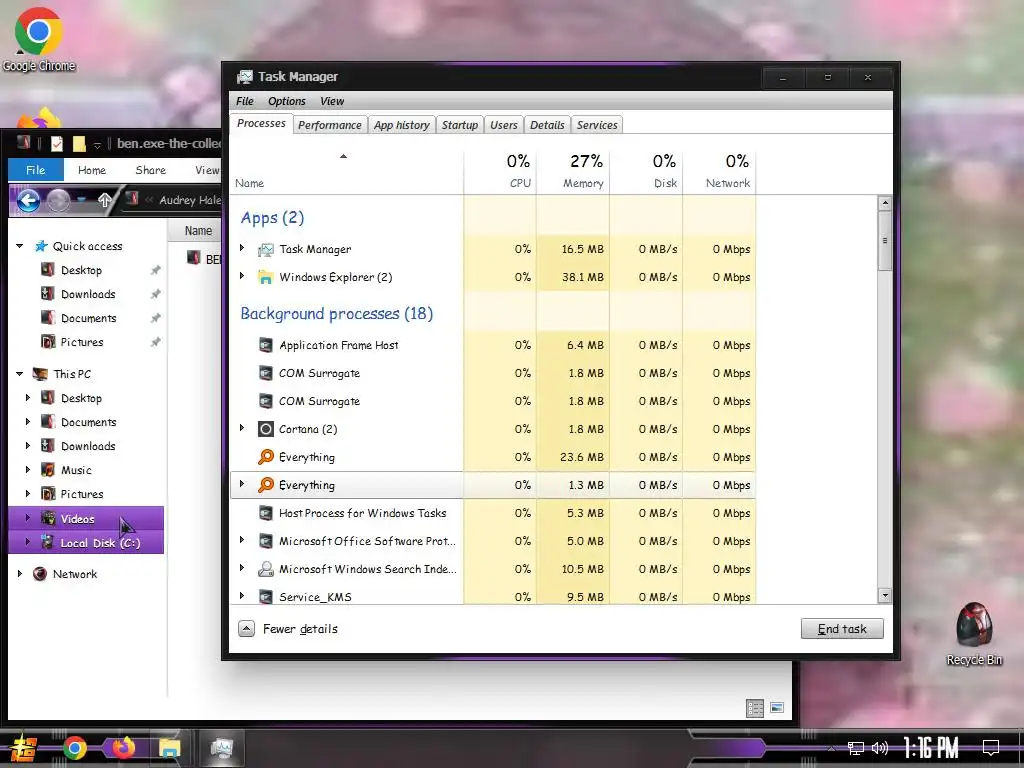This screenshot has width=1024, height=768.
Task: Select Videos in Explorer sidebar
Action: [86, 519]
